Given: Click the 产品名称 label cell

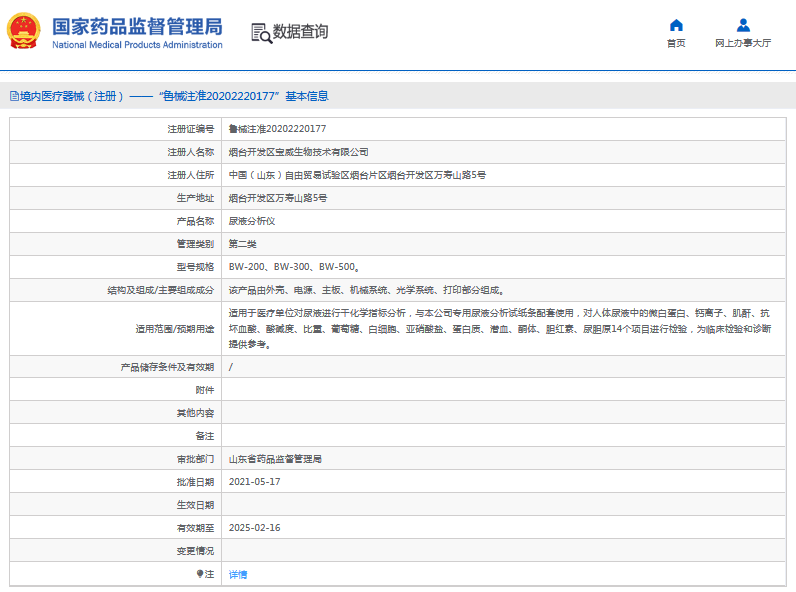Looking at the screenshot, I should pos(115,221).
